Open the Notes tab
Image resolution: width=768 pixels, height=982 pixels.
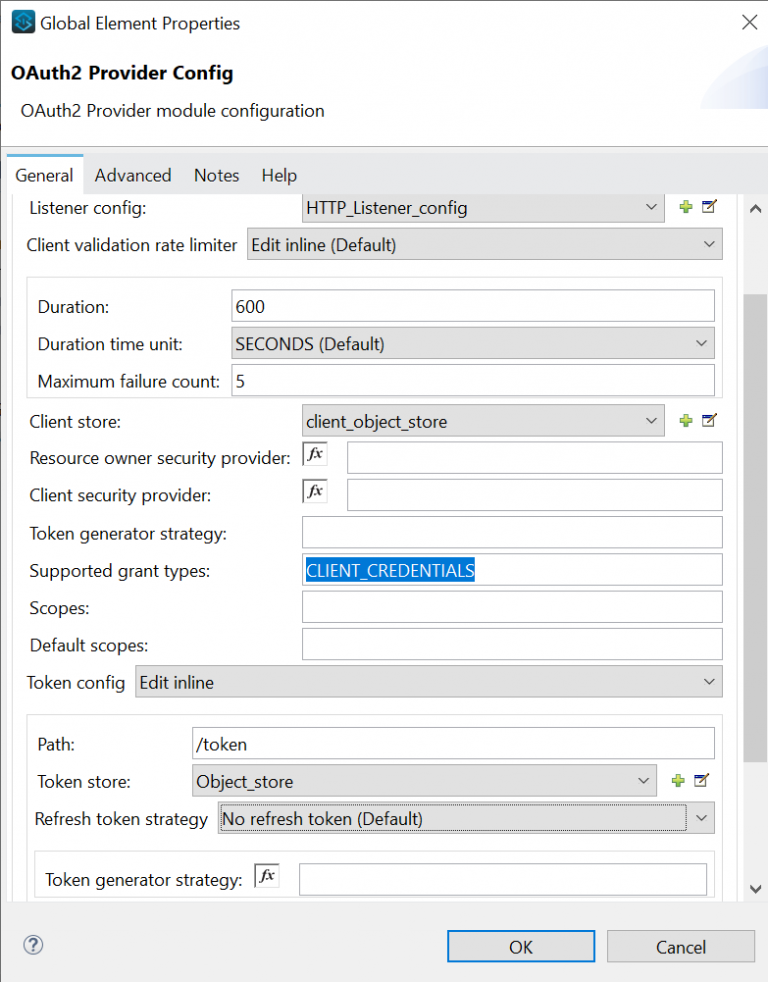[x=216, y=175]
